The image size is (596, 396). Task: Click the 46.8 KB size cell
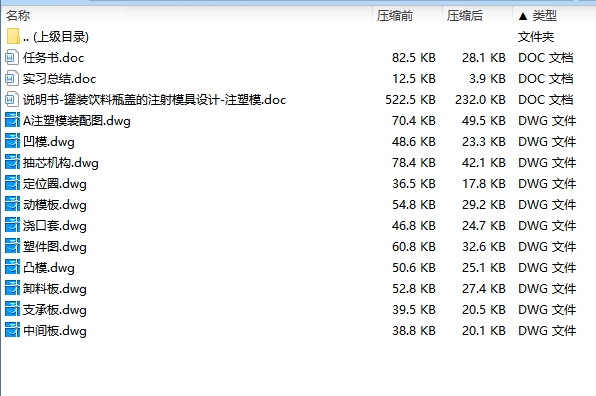pos(414,225)
